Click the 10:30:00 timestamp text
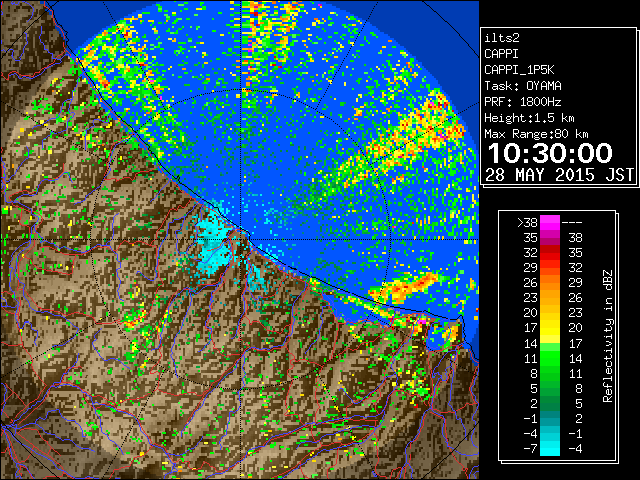Screen dimensions: 640x480 click(550, 153)
